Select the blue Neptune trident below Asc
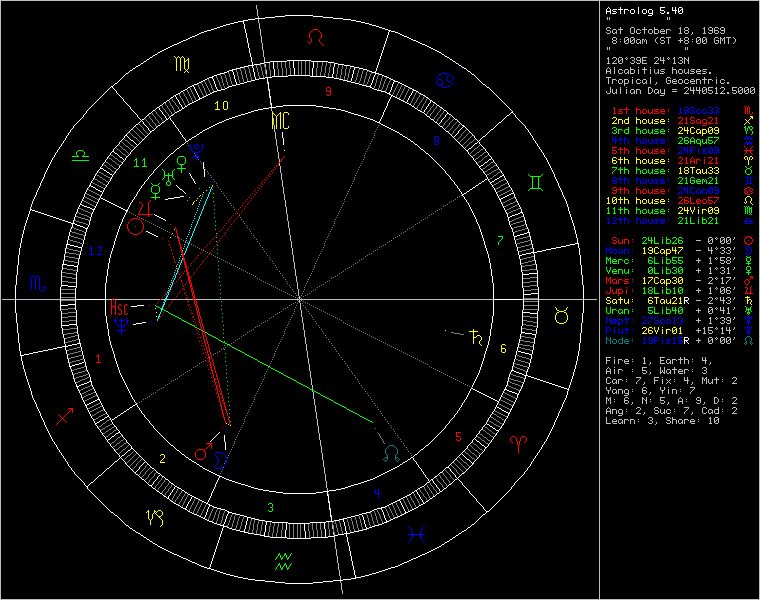Image resolution: width=760 pixels, height=600 pixels. (x=121, y=324)
